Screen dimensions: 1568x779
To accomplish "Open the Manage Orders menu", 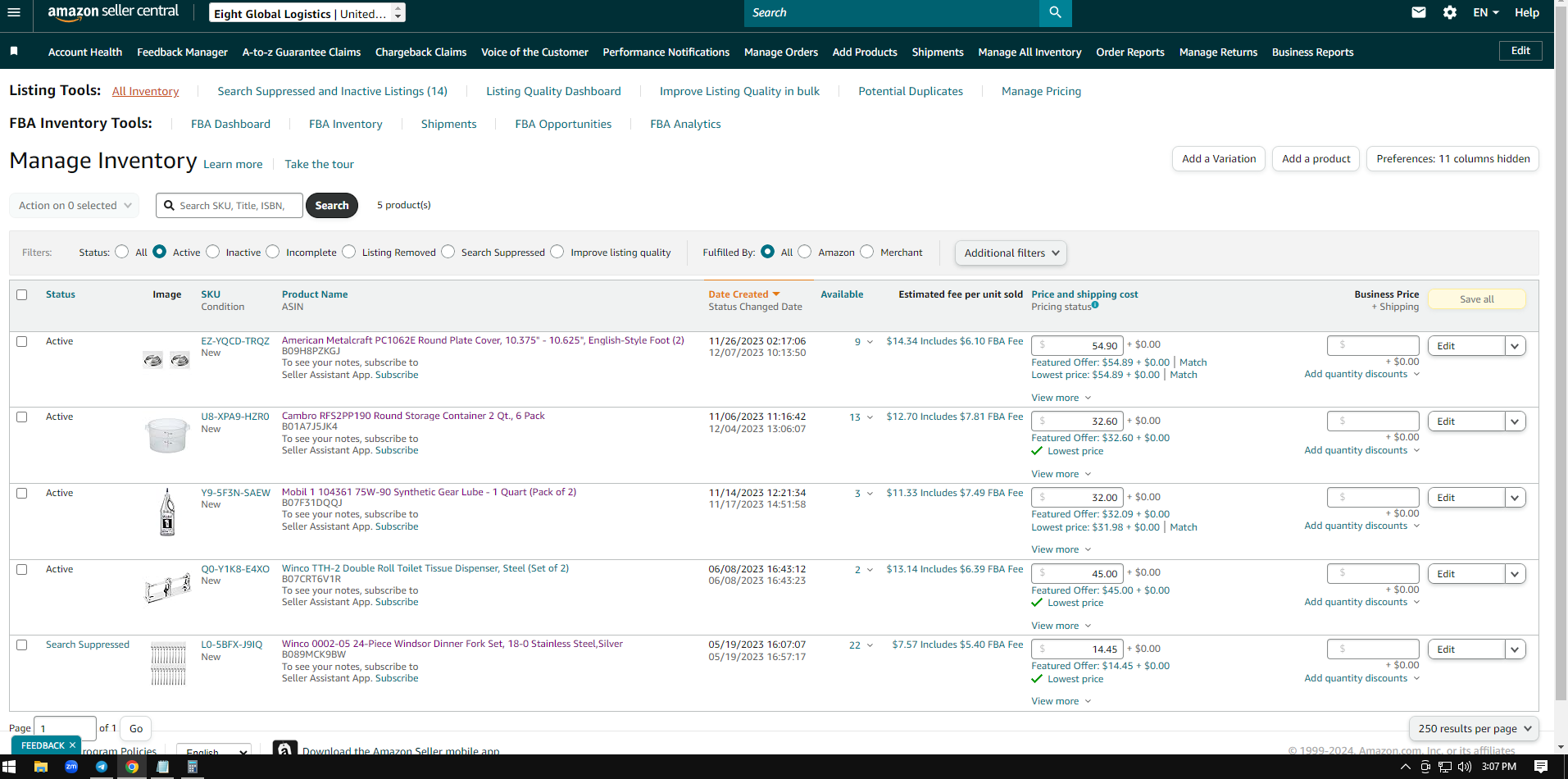I will tap(781, 52).
